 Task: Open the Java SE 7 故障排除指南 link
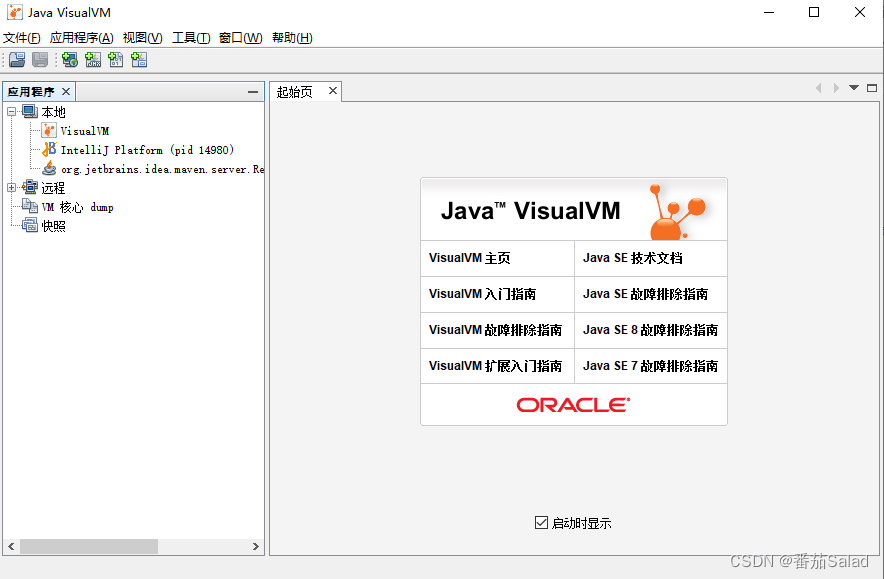click(x=651, y=366)
